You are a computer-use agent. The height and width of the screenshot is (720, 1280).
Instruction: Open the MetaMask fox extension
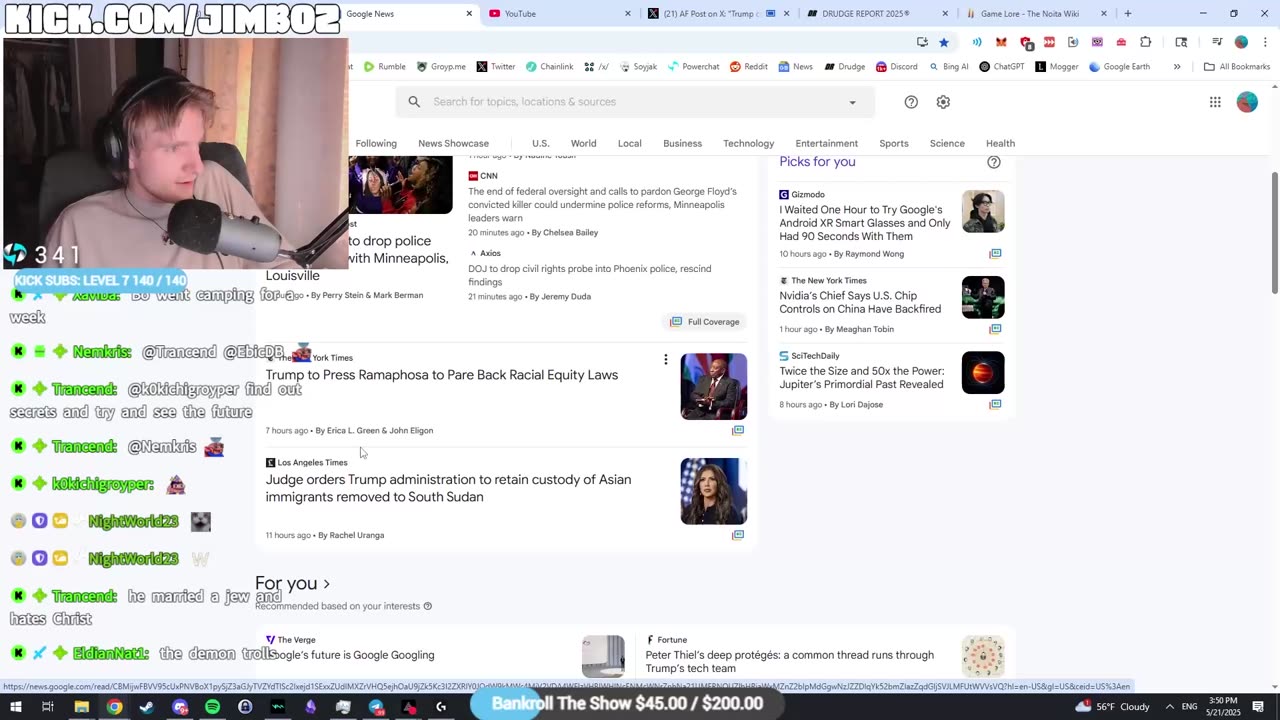1001,42
